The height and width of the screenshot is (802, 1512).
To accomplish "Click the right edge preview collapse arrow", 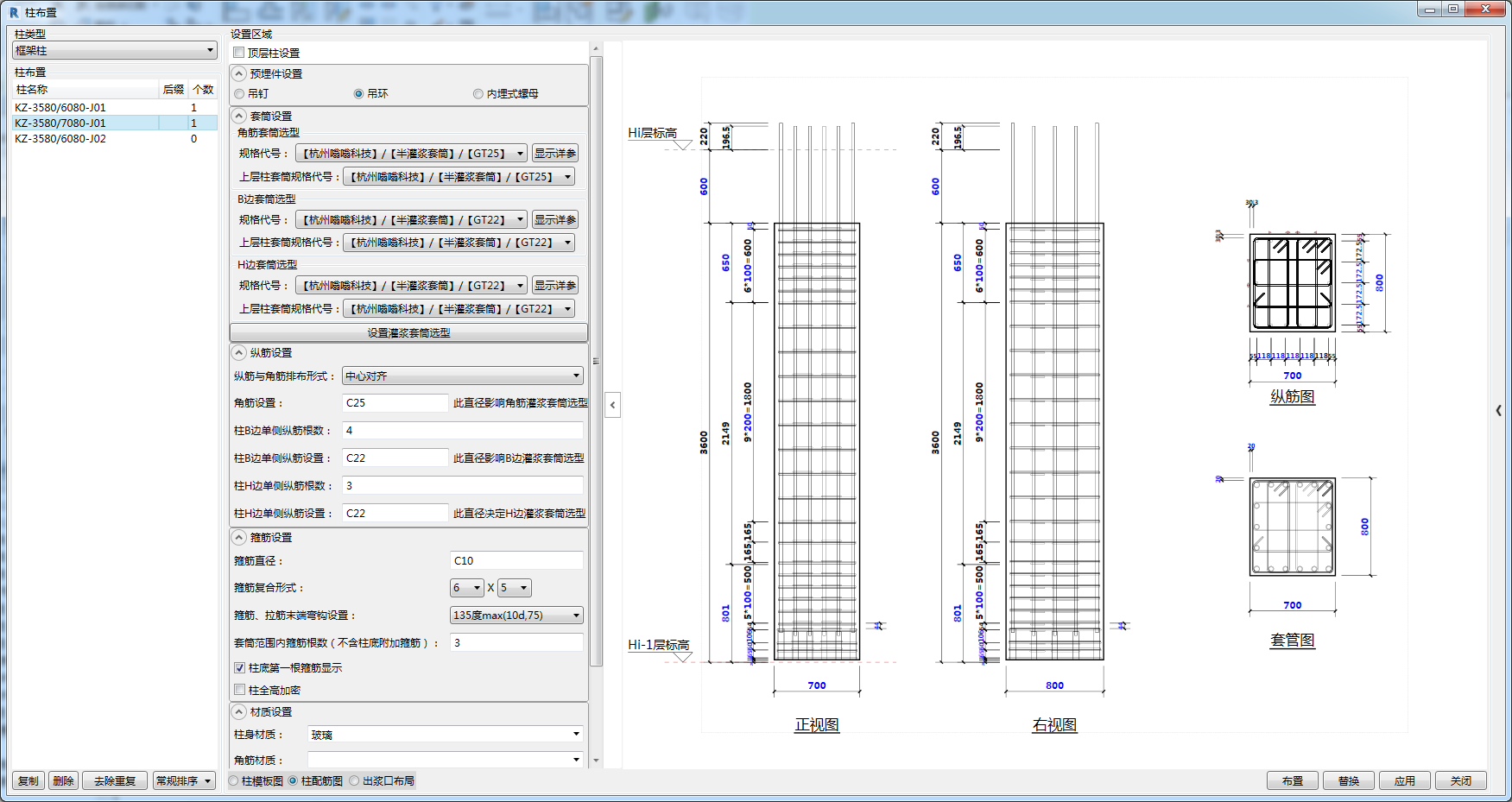I will pyautogui.click(x=1498, y=411).
